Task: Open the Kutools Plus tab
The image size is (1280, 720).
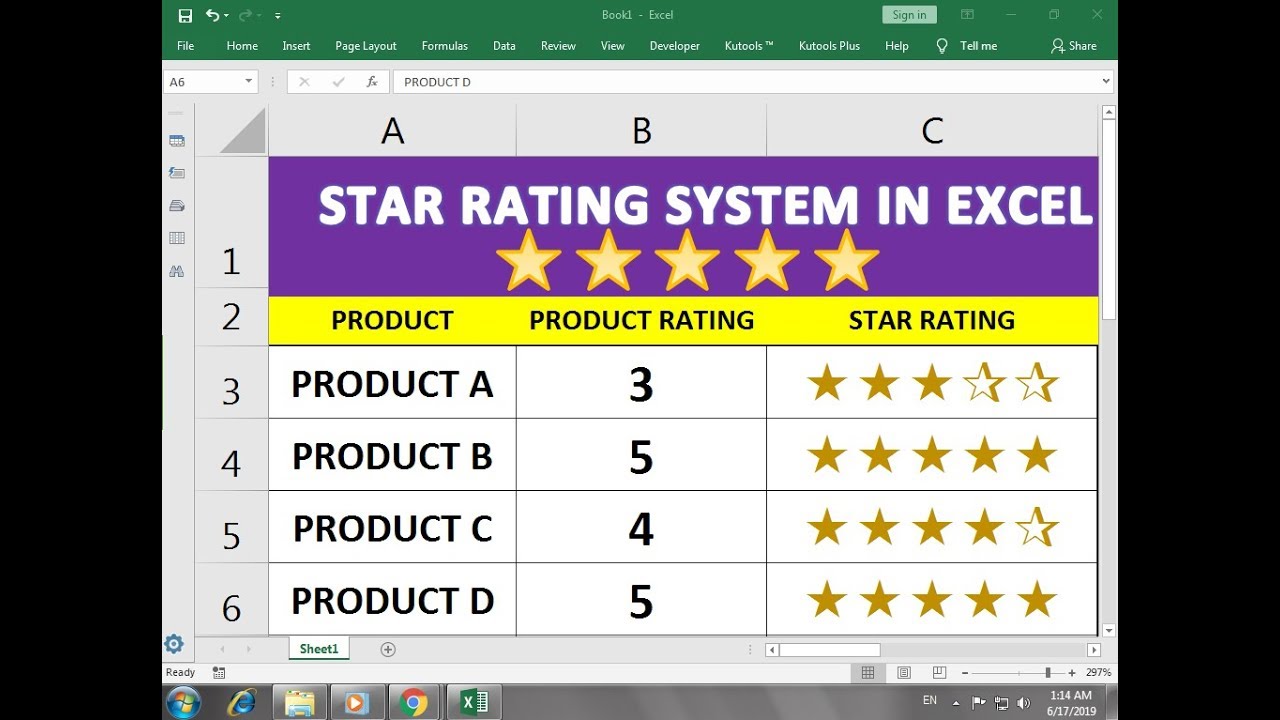Action: (x=829, y=46)
